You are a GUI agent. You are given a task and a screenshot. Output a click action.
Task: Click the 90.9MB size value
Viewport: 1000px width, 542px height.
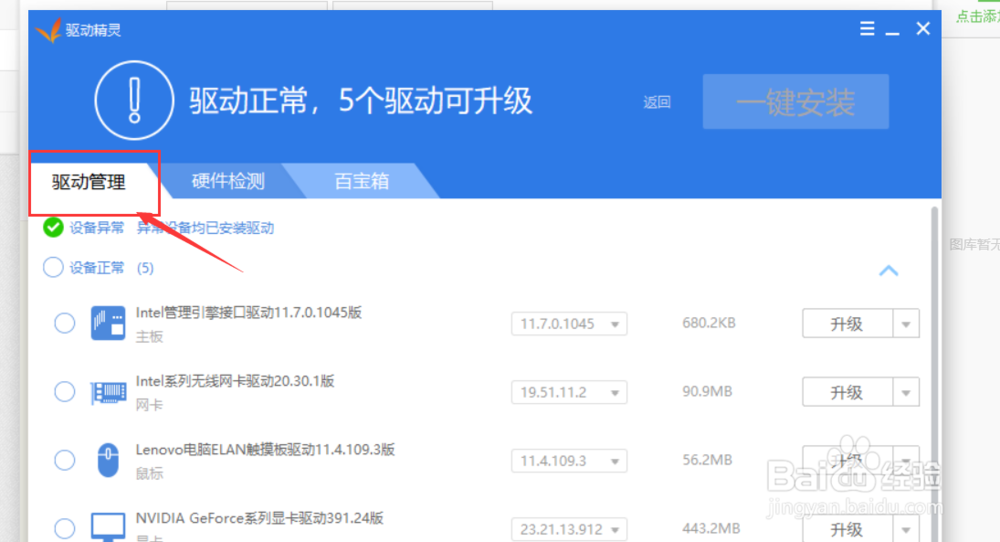click(x=707, y=392)
